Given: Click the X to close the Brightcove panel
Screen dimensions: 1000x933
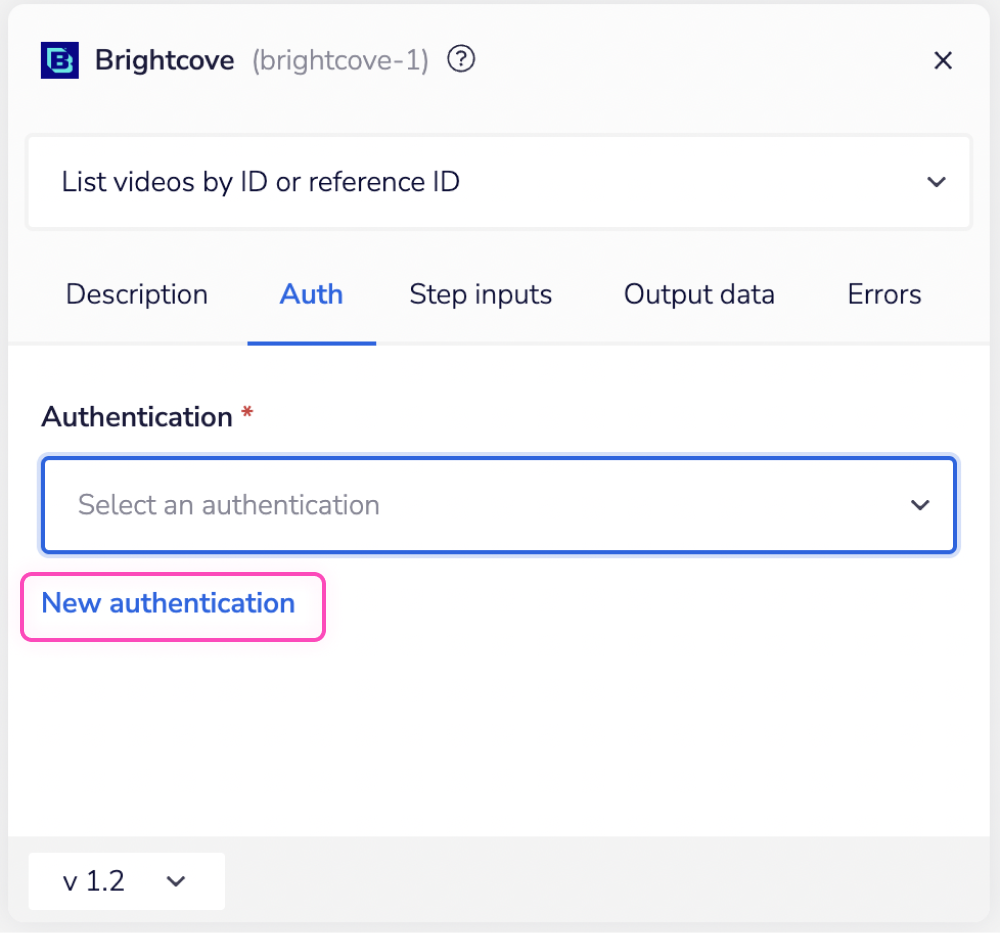Looking at the screenshot, I should (x=942, y=60).
